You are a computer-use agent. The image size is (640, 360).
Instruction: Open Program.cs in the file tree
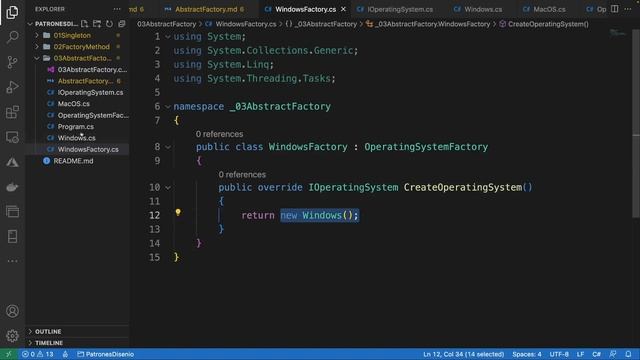76,127
